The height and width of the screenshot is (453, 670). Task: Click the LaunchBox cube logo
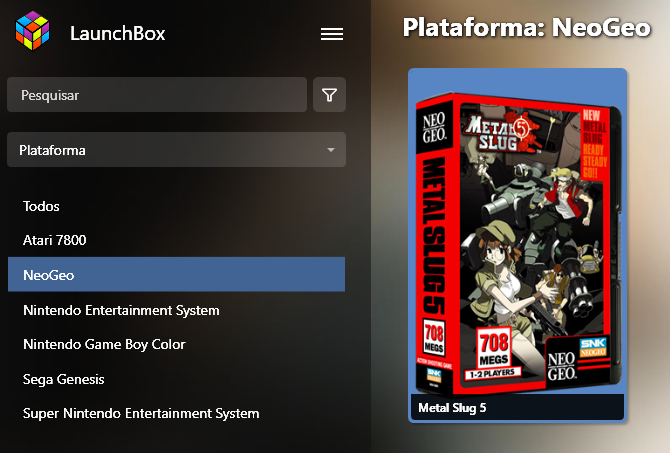pyautogui.click(x=32, y=31)
